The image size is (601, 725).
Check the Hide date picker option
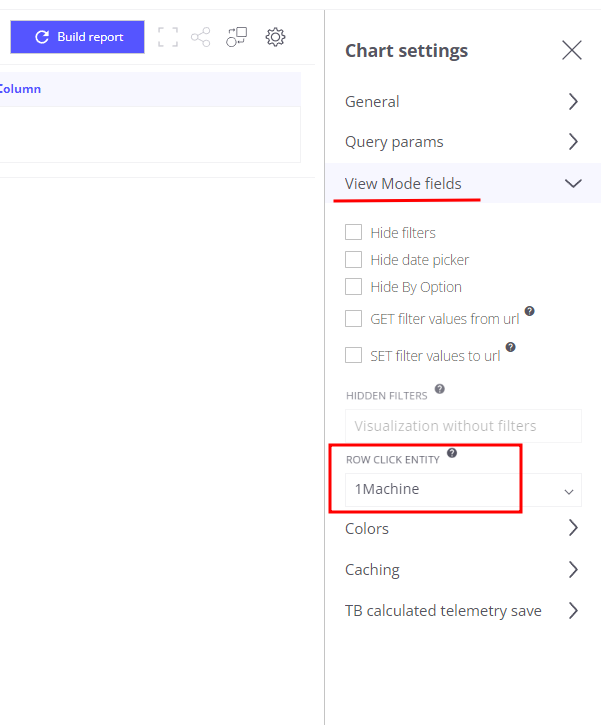(x=353, y=259)
